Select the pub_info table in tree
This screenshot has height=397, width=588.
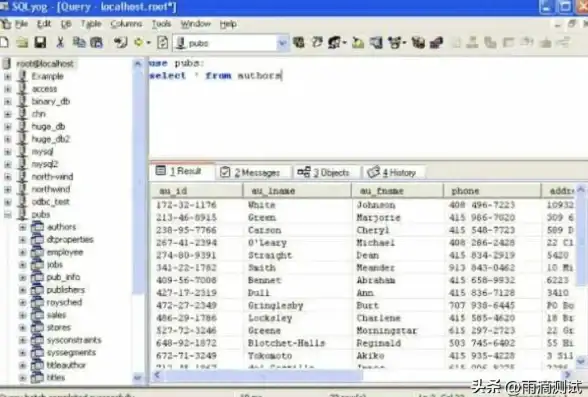pos(63,277)
